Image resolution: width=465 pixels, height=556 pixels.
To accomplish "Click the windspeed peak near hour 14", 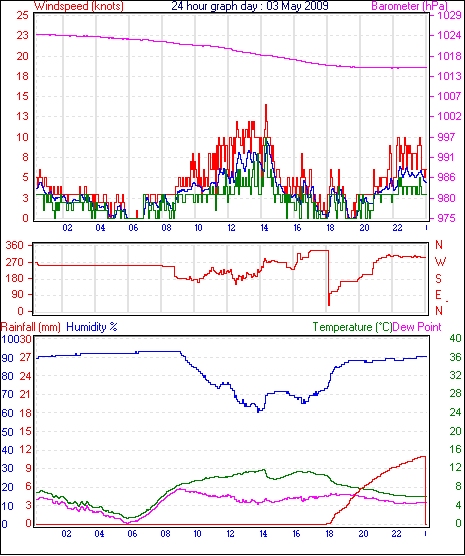I will 266,105.
